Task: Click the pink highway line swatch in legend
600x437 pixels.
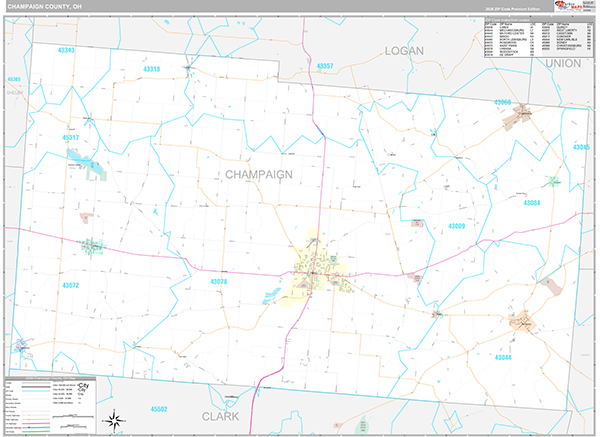Action: (36, 424)
